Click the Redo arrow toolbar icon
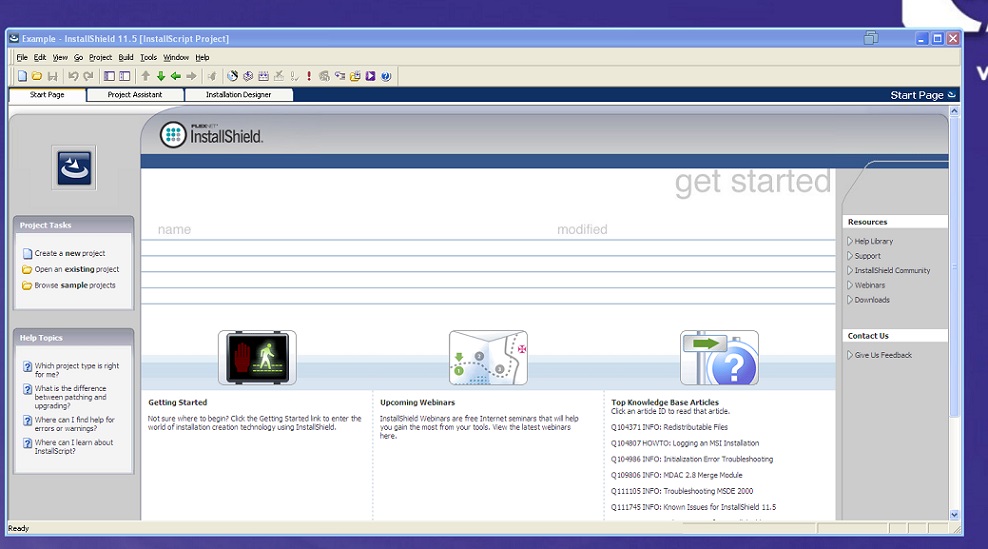988x549 pixels. pos(88,76)
